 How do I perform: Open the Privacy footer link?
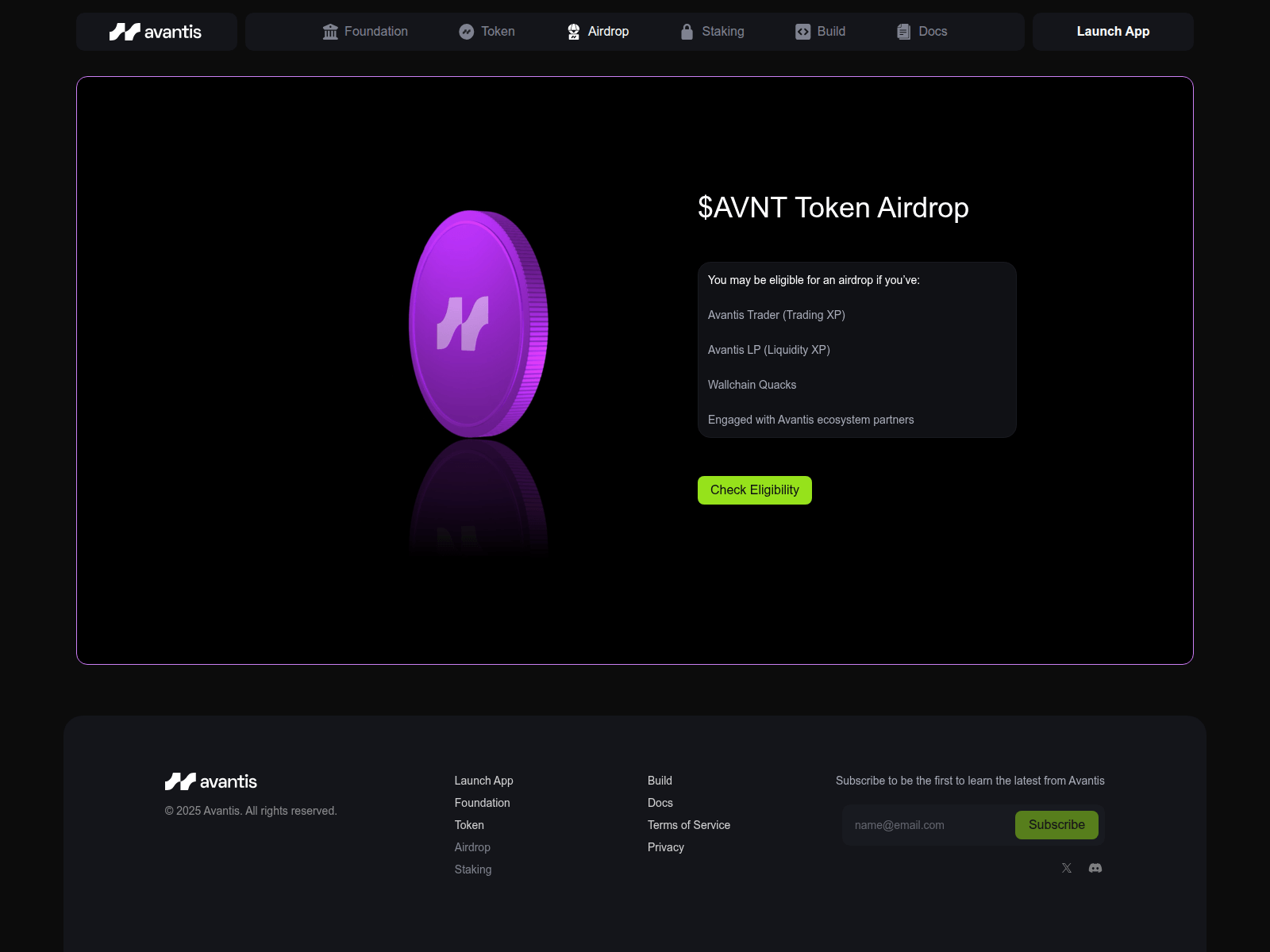tap(666, 847)
